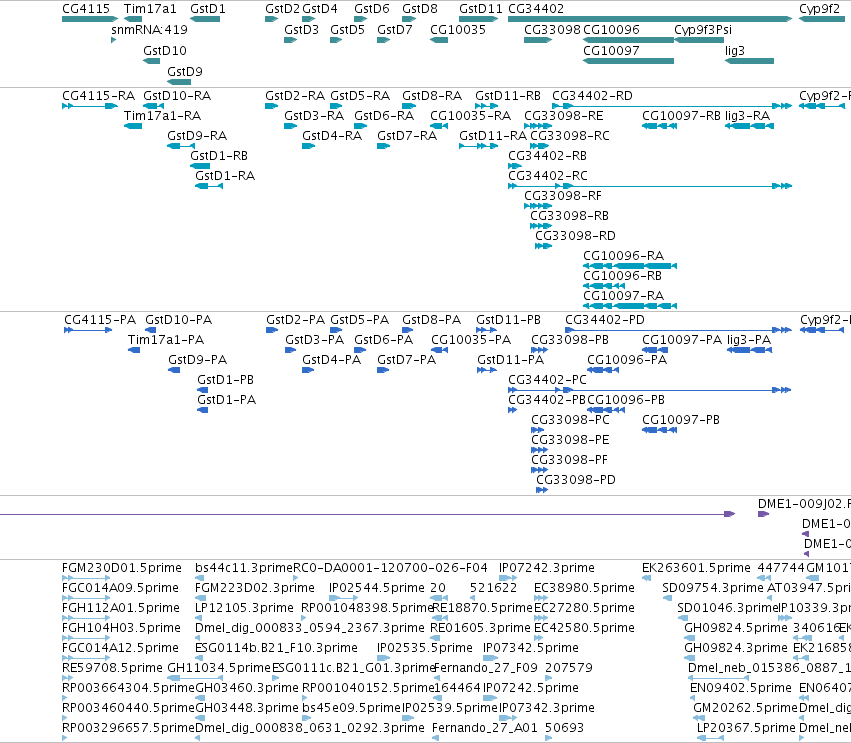
Task: Select the "bs44c11.3prime" EST label
Action: coord(244,568)
